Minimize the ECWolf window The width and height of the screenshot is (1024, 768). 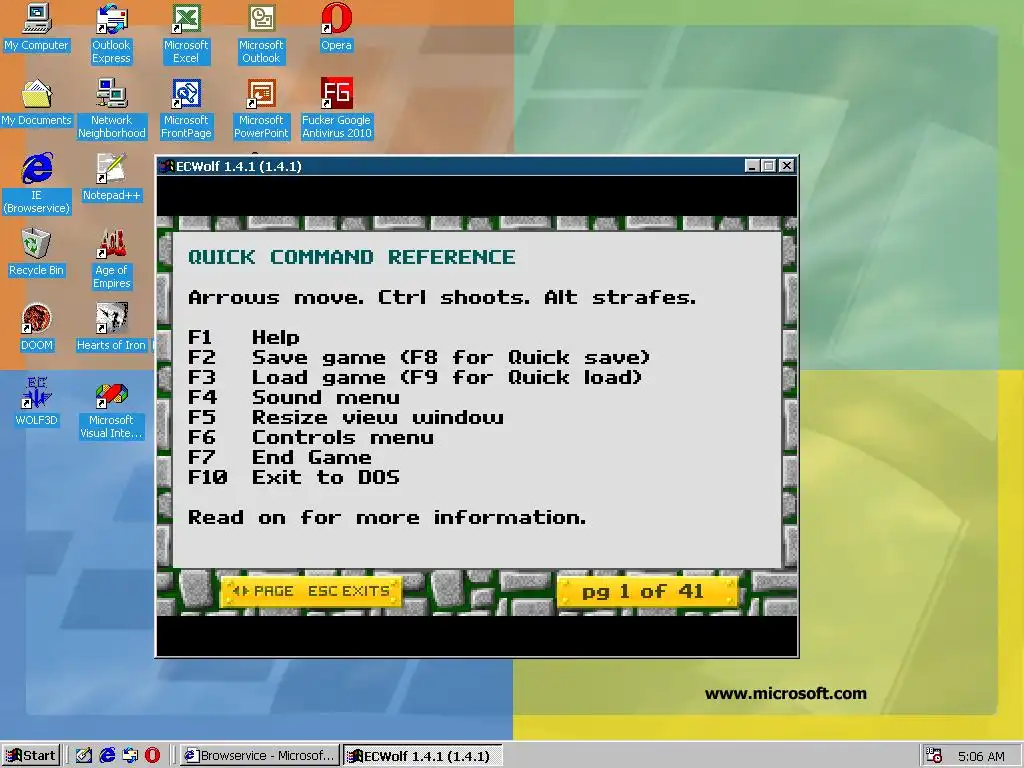pos(752,166)
